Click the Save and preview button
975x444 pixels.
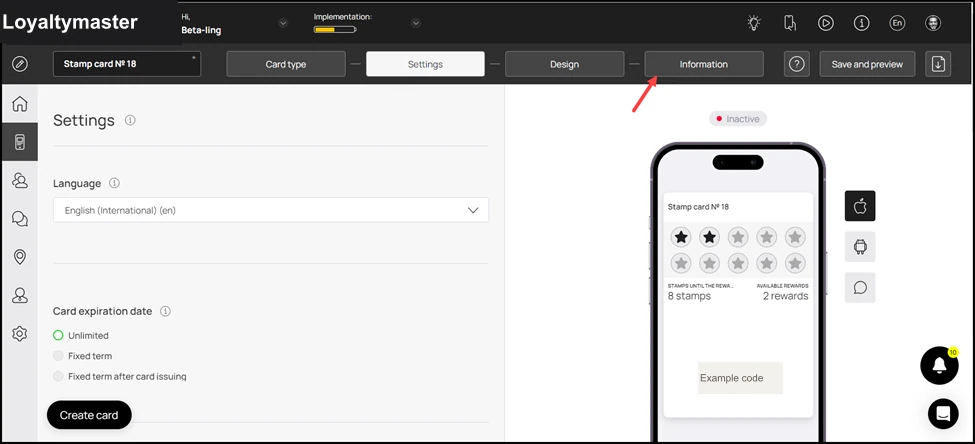[x=867, y=64]
